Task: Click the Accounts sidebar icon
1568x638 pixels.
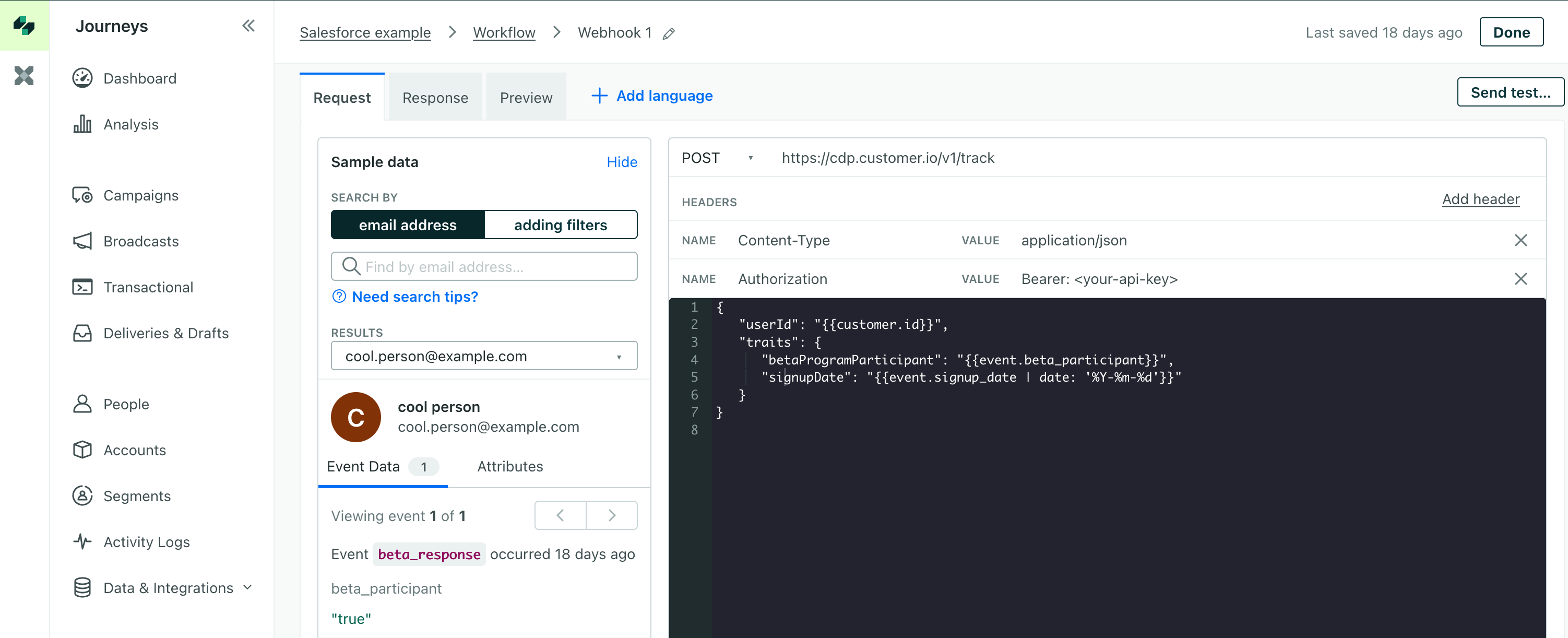Action: coord(84,449)
